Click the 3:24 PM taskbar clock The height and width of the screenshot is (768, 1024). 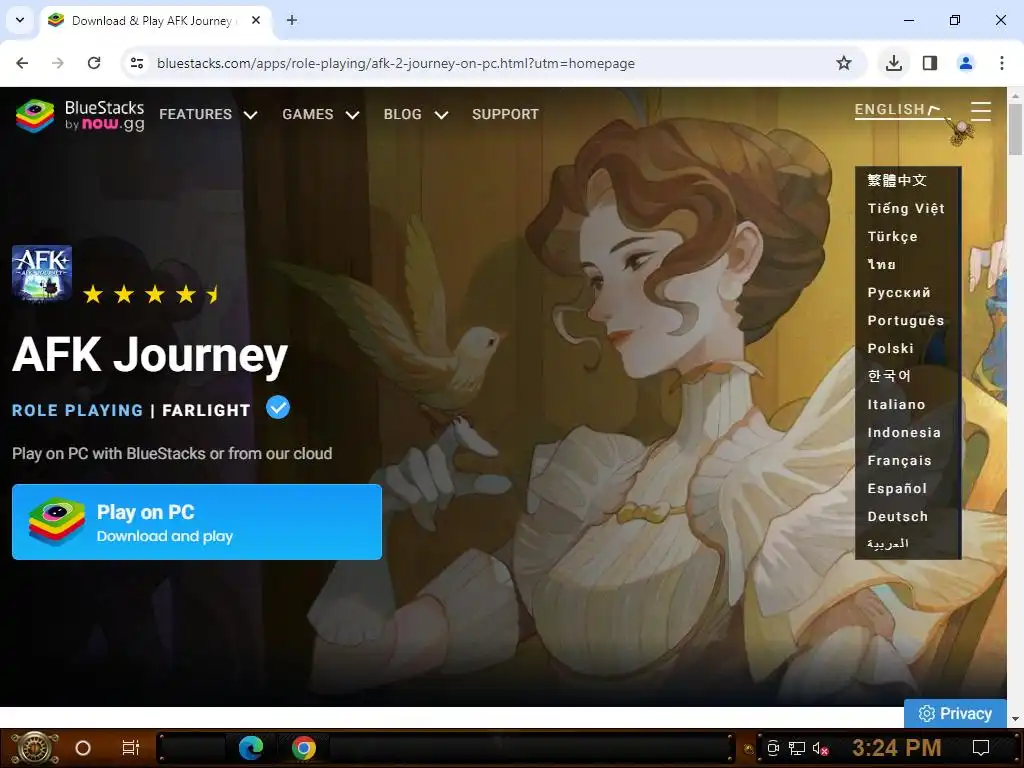tap(897, 747)
